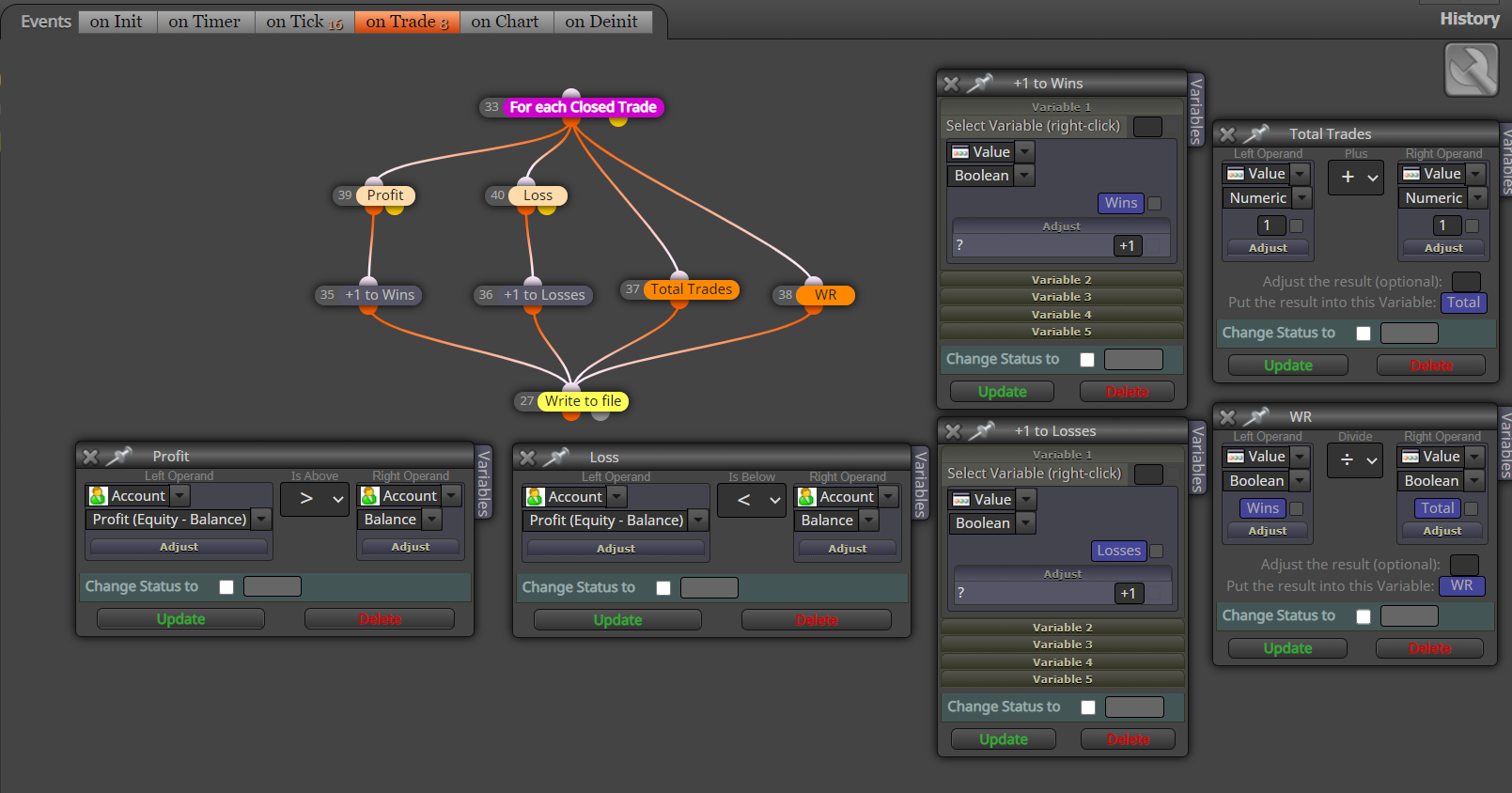Close the WR panel with X icon
1512x793 pixels.
(x=1227, y=416)
